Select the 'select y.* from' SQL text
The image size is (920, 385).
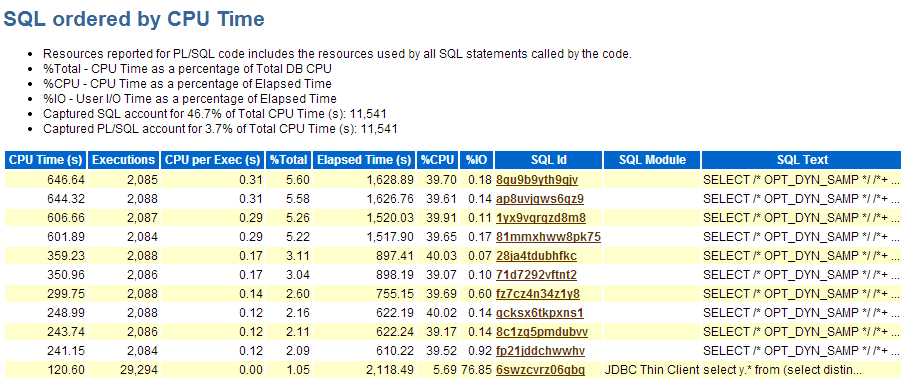[x=783, y=370]
